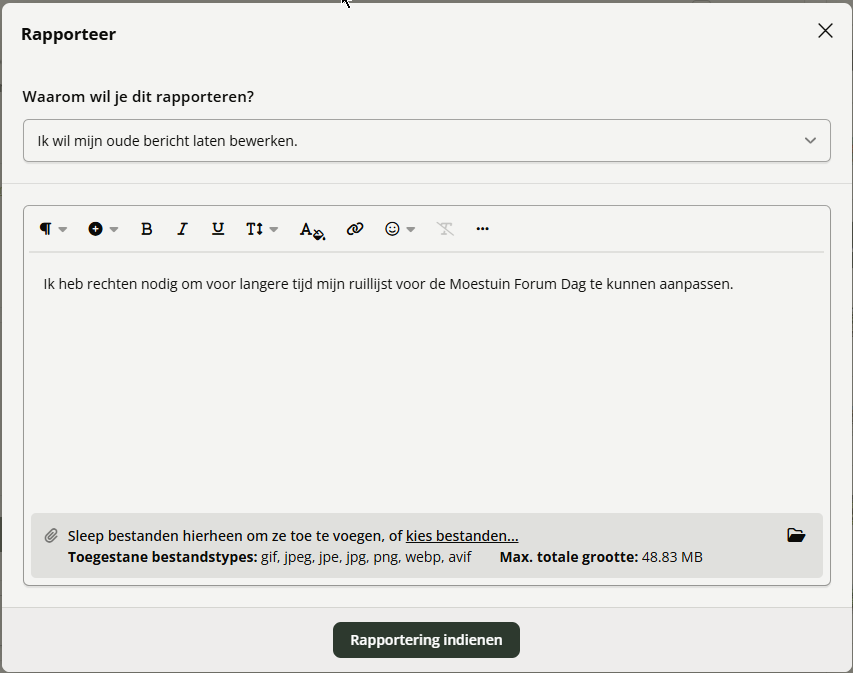Expand the report reason dropdown
The image size is (853, 673).
427,141
